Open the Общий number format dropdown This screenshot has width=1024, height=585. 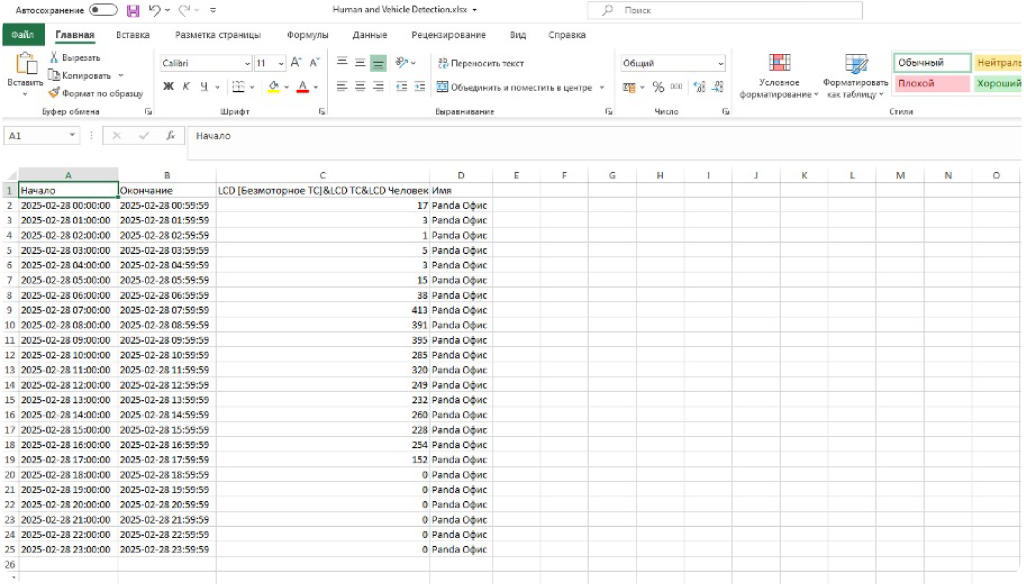click(720, 62)
